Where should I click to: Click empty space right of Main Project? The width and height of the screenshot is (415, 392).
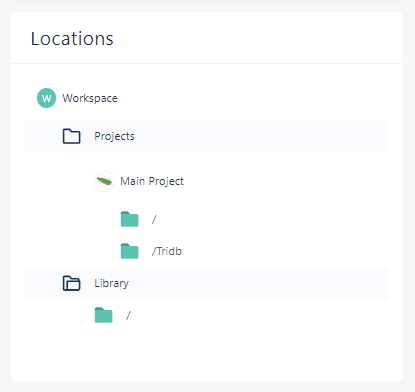click(x=283, y=181)
